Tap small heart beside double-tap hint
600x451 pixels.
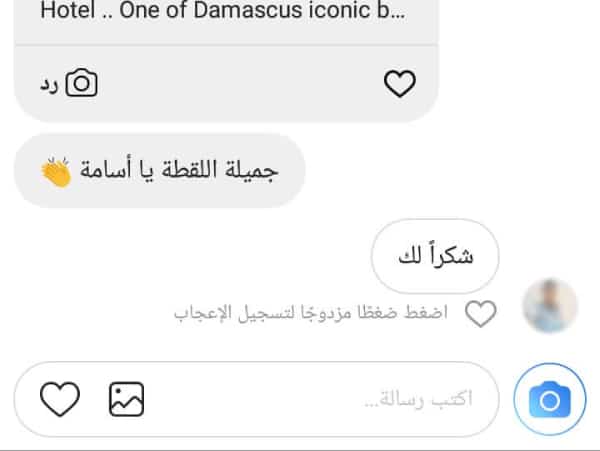[481, 314]
